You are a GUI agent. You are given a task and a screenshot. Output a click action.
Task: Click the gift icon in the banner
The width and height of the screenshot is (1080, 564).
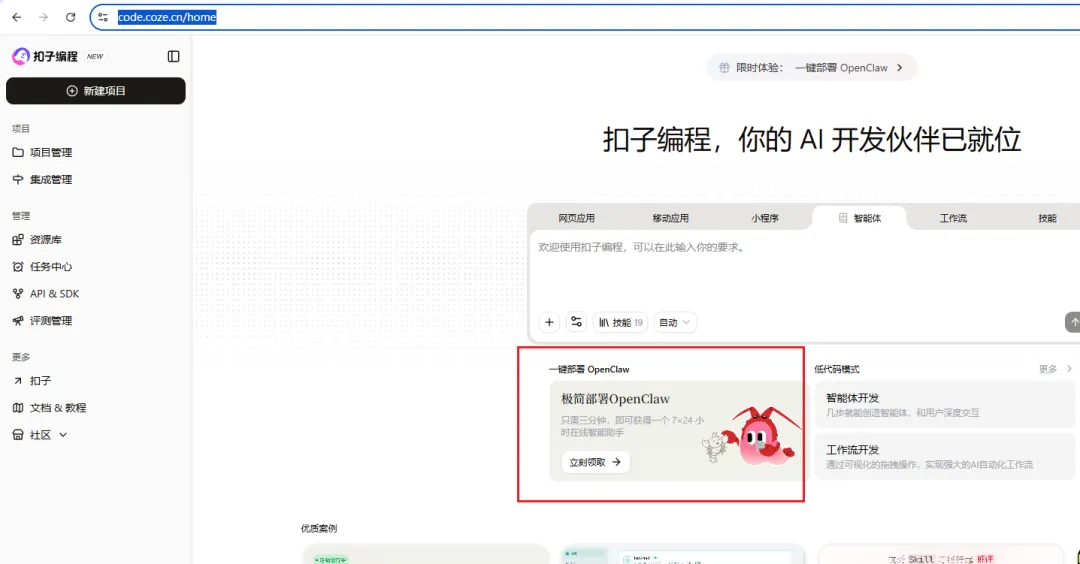pos(724,67)
